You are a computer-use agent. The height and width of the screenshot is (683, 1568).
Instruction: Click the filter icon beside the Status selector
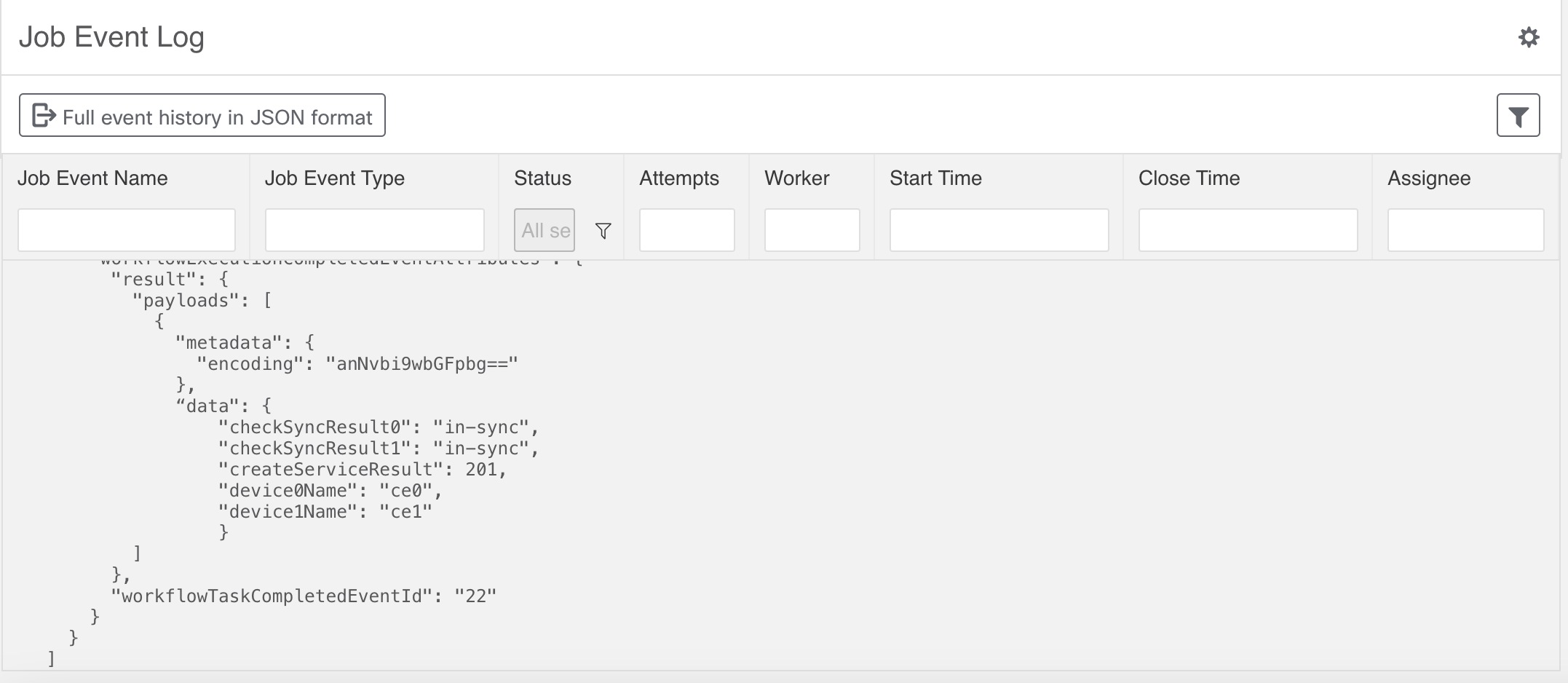(603, 230)
